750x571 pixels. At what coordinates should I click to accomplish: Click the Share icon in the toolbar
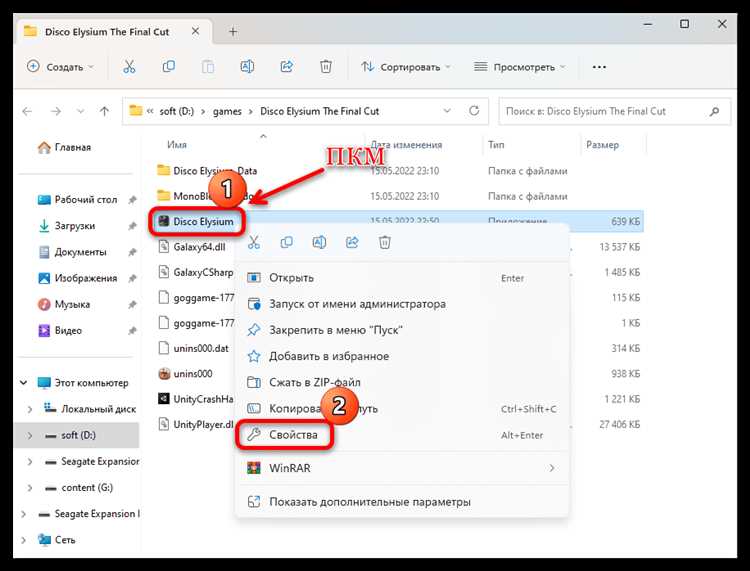point(287,67)
